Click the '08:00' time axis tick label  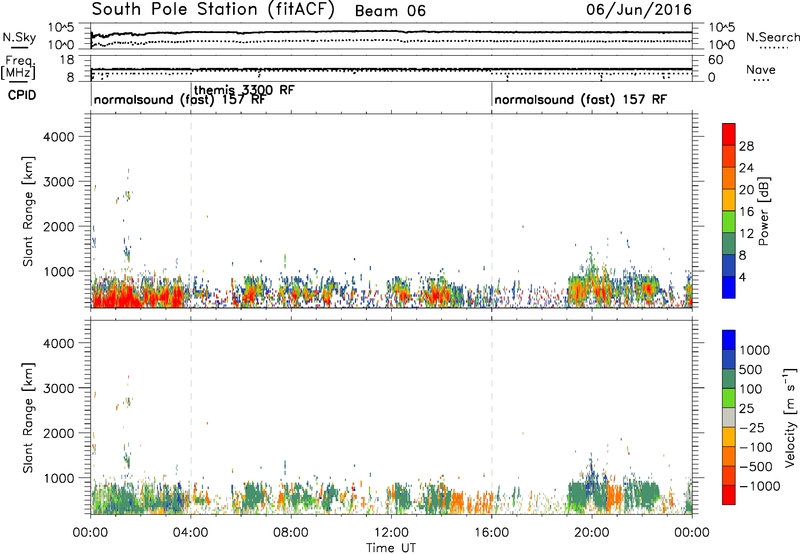(x=291, y=533)
